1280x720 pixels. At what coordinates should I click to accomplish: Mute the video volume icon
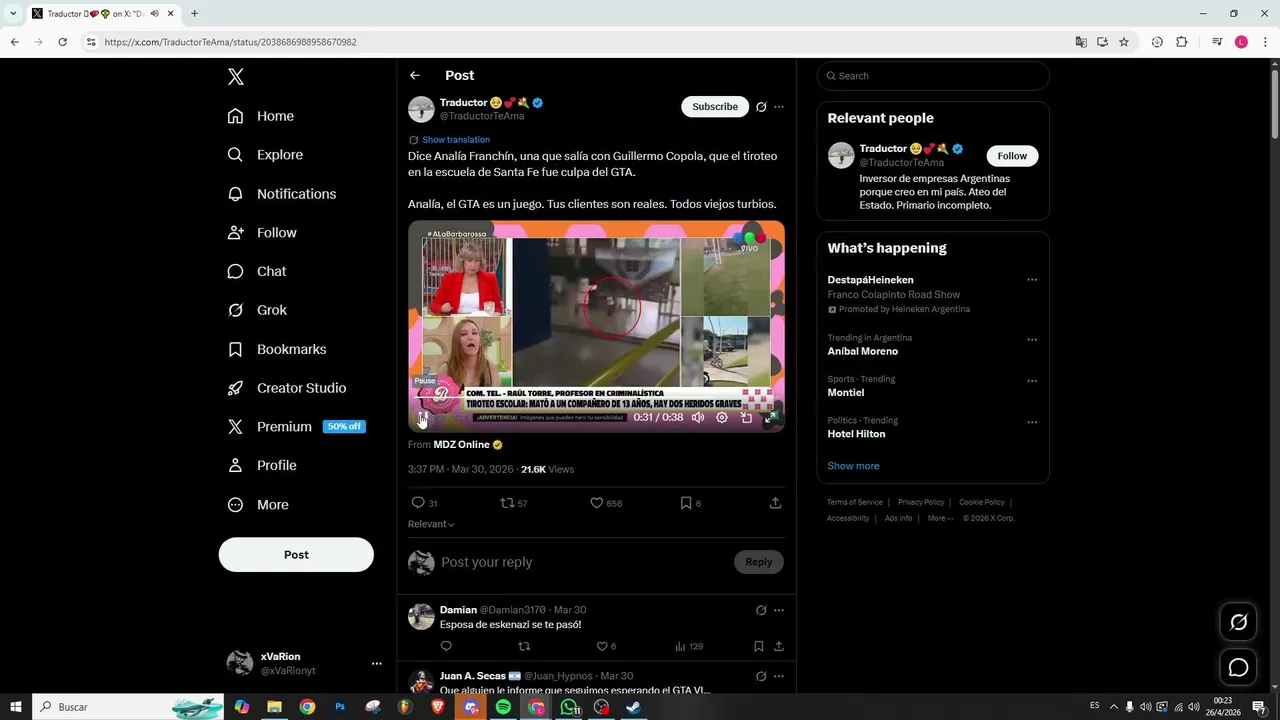click(x=698, y=417)
